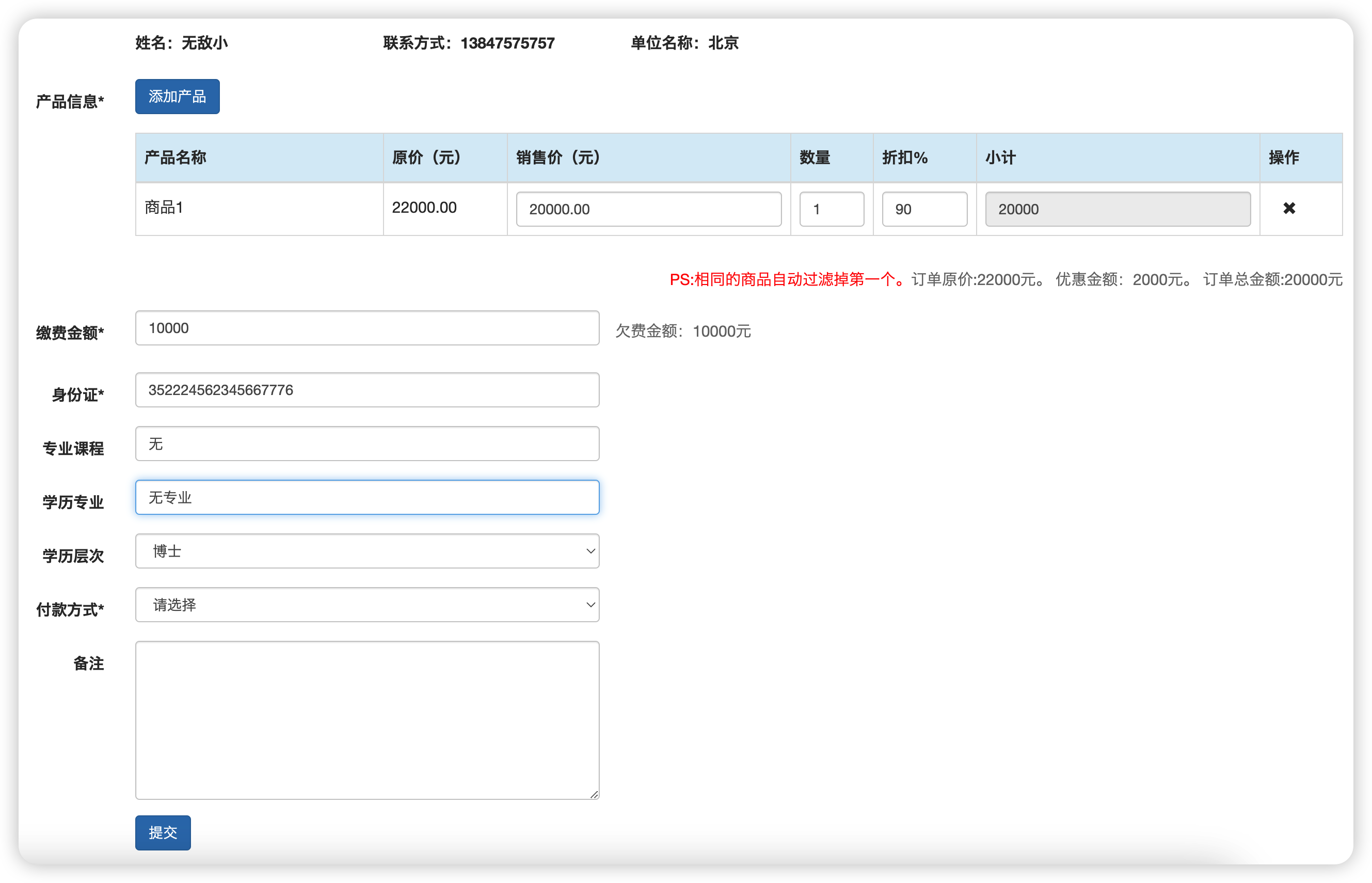Screen dimensions: 1372x883
Task: Click inside the 备注 textarea
Action: coord(368,720)
